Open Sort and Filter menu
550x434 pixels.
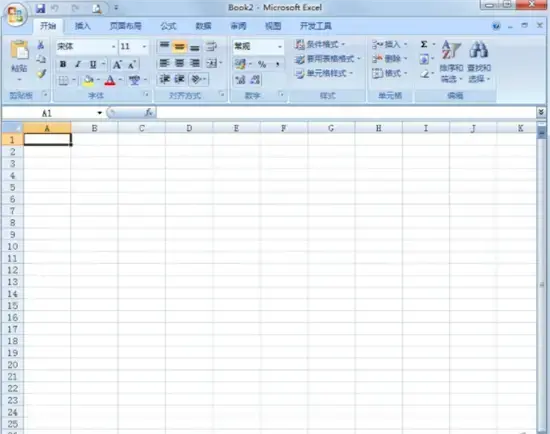click(x=451, y=61)
